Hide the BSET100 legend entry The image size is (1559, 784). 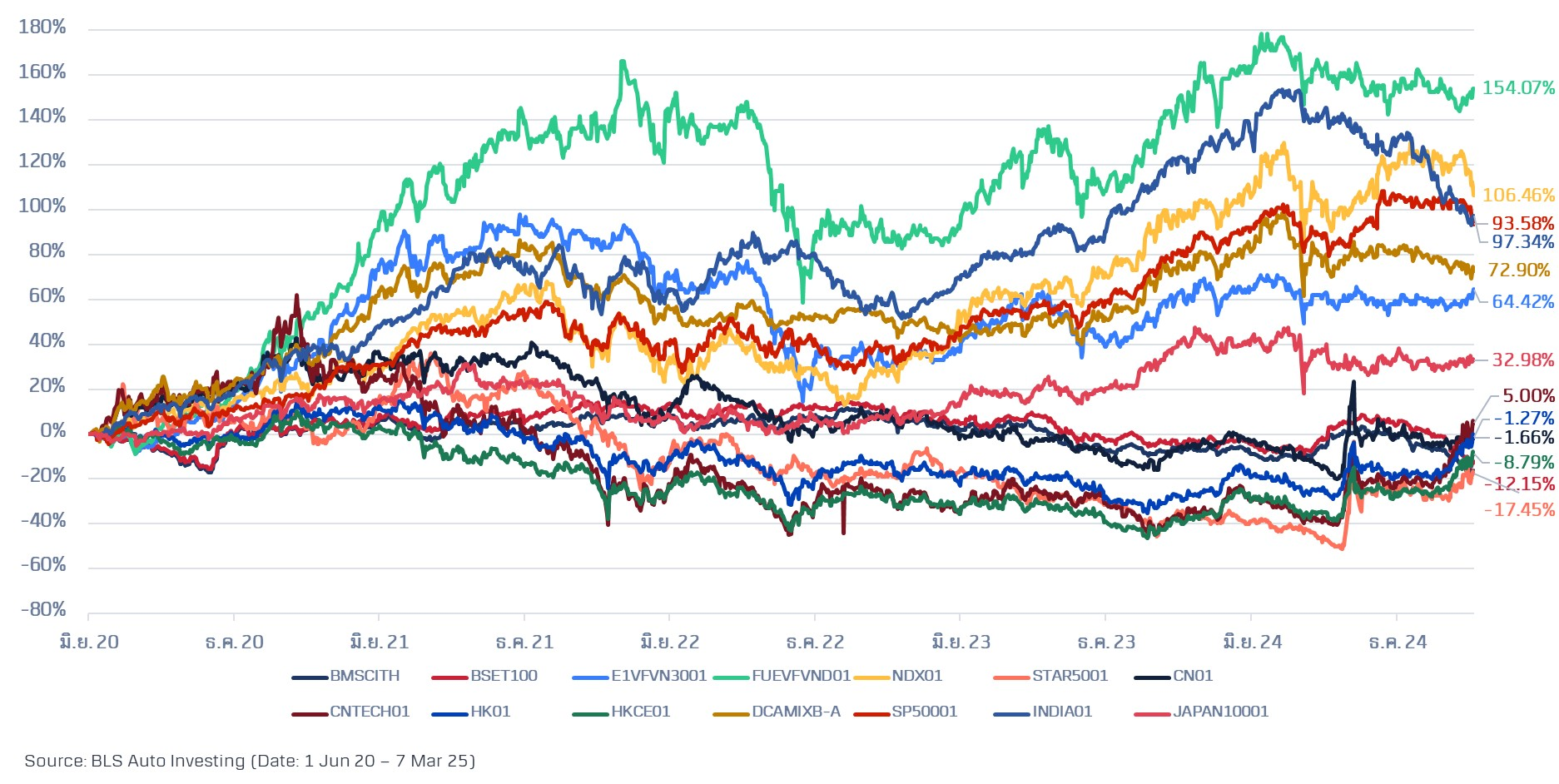(504, 676)
